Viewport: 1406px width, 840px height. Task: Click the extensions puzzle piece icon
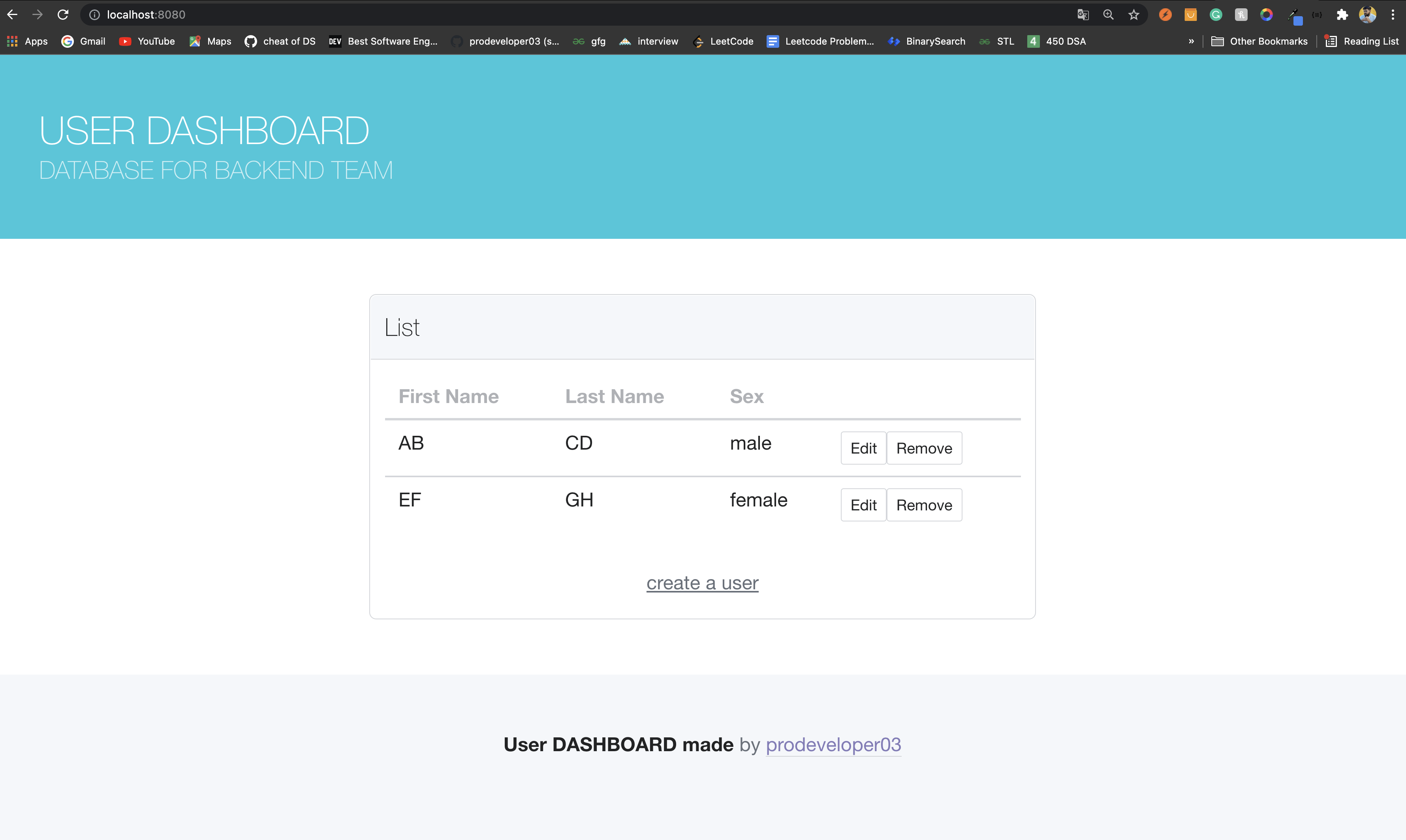tap(1342, 15)
